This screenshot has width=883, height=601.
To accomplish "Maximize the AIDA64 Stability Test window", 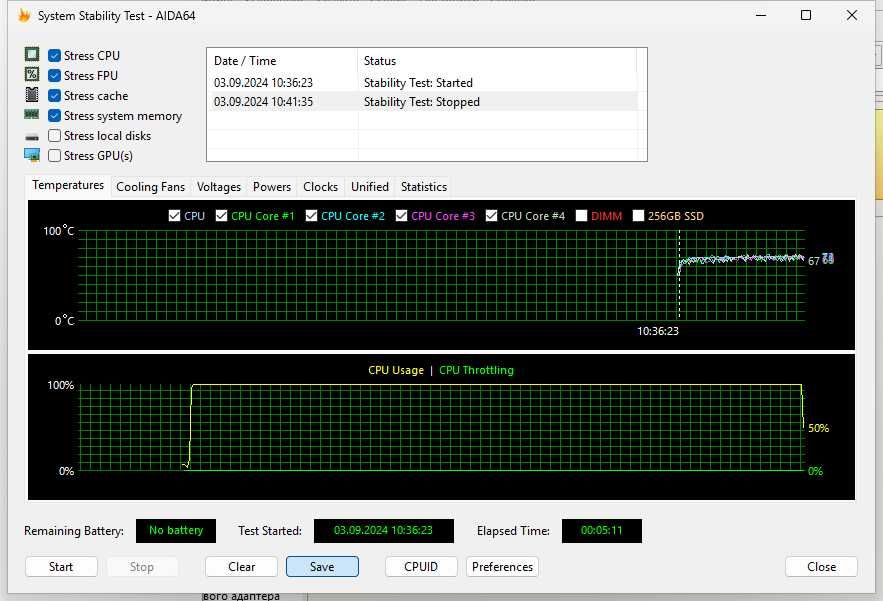I will [806, 15].
